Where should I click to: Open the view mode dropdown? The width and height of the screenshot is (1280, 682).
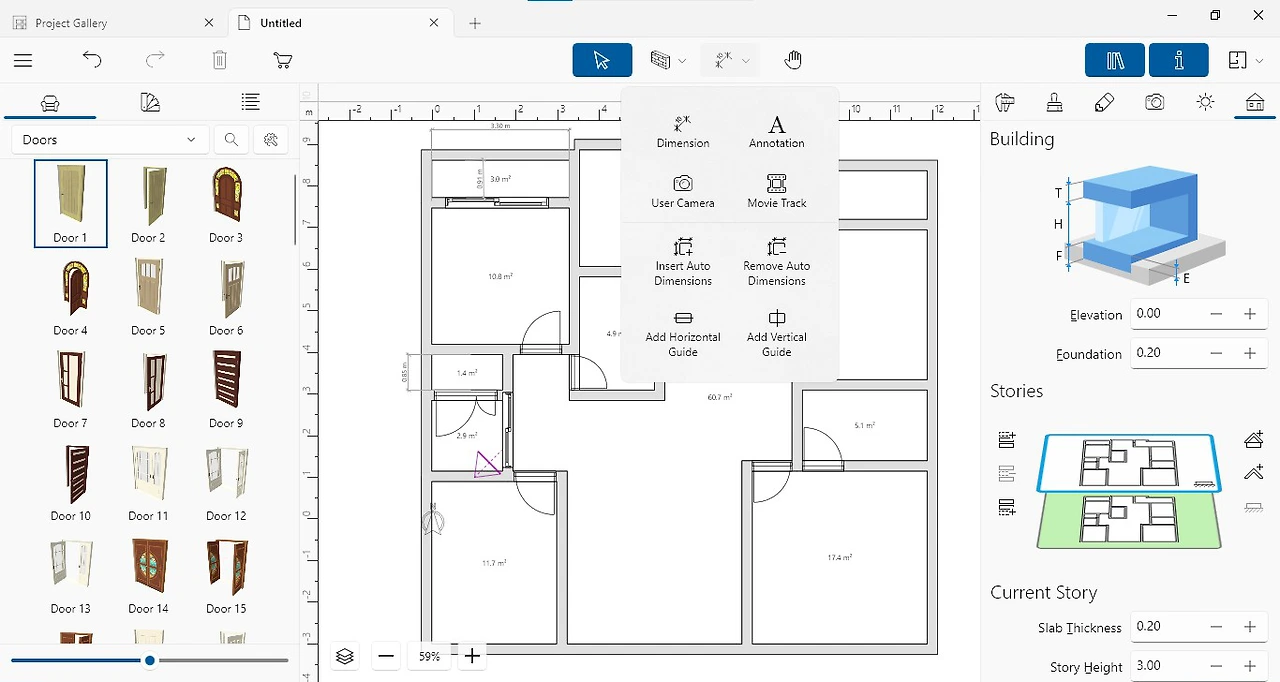tap(1245, 61)
